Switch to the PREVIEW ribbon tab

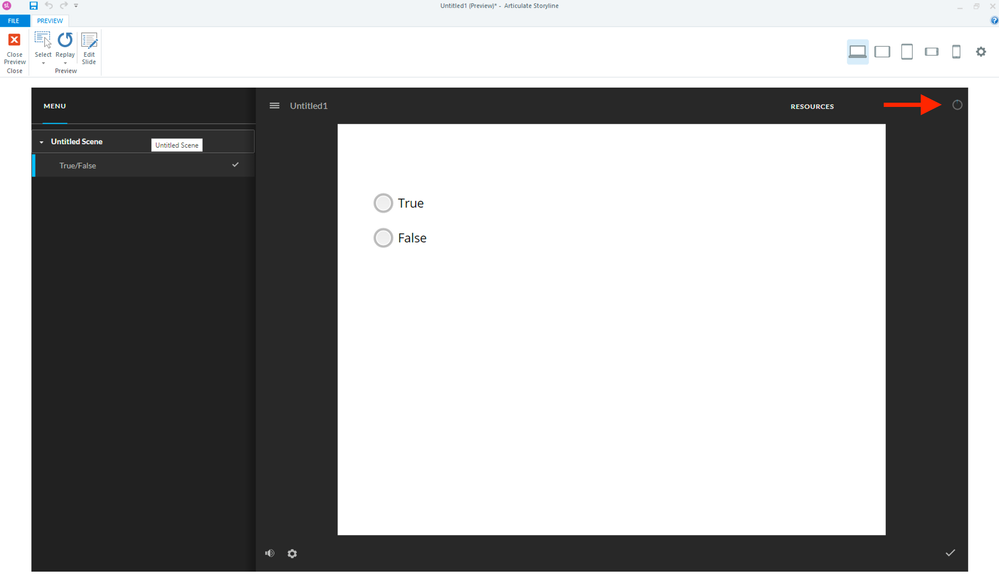point(50,21)
